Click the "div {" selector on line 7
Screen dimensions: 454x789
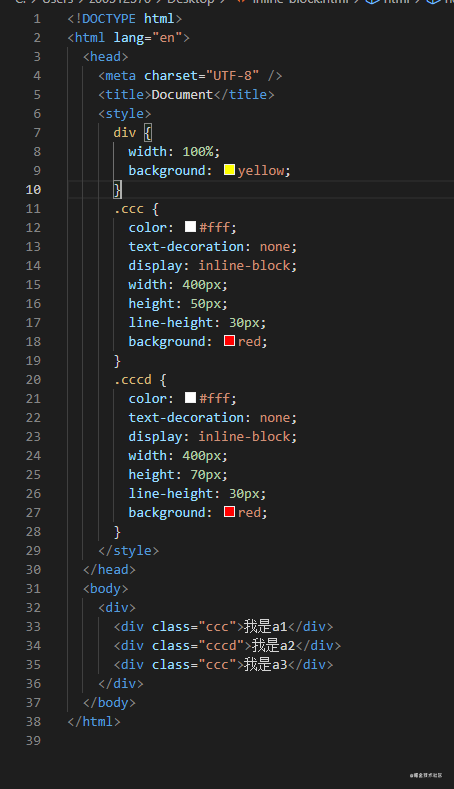pos(132,133)
